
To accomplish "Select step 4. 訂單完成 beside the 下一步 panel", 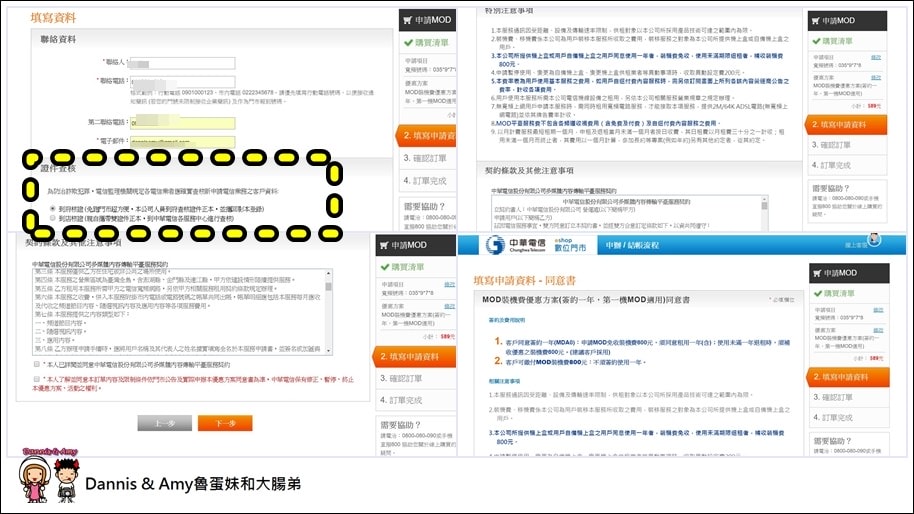I will (x=416, y=400).
